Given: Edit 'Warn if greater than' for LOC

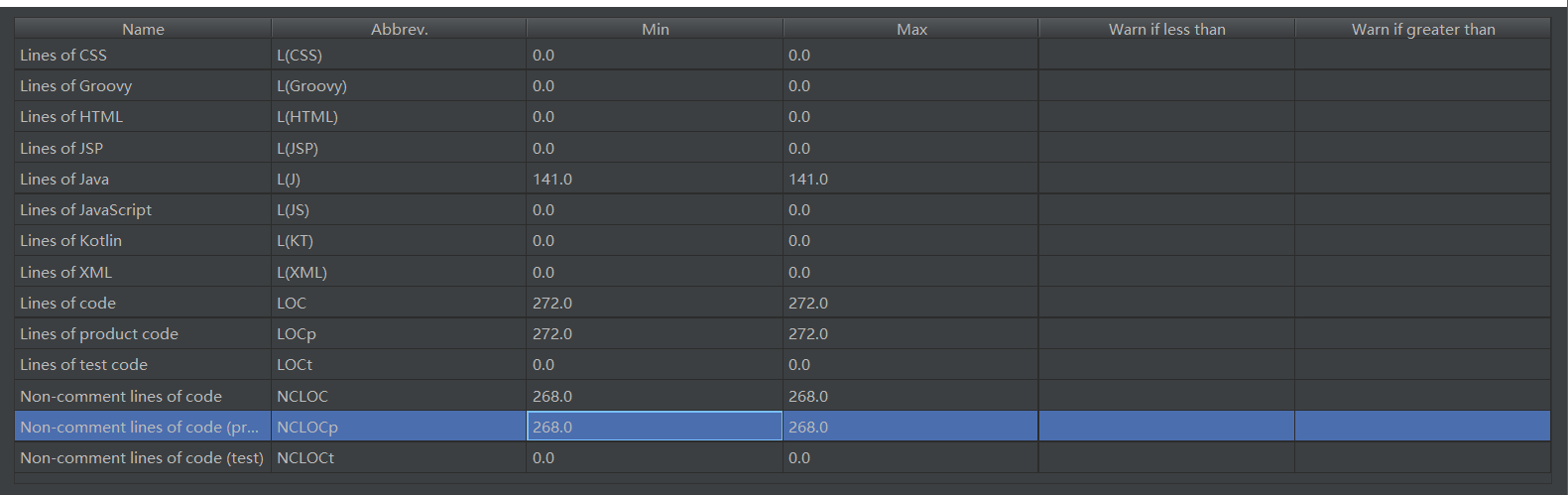Looking at the screenshot, I should tap(1422, 304).
